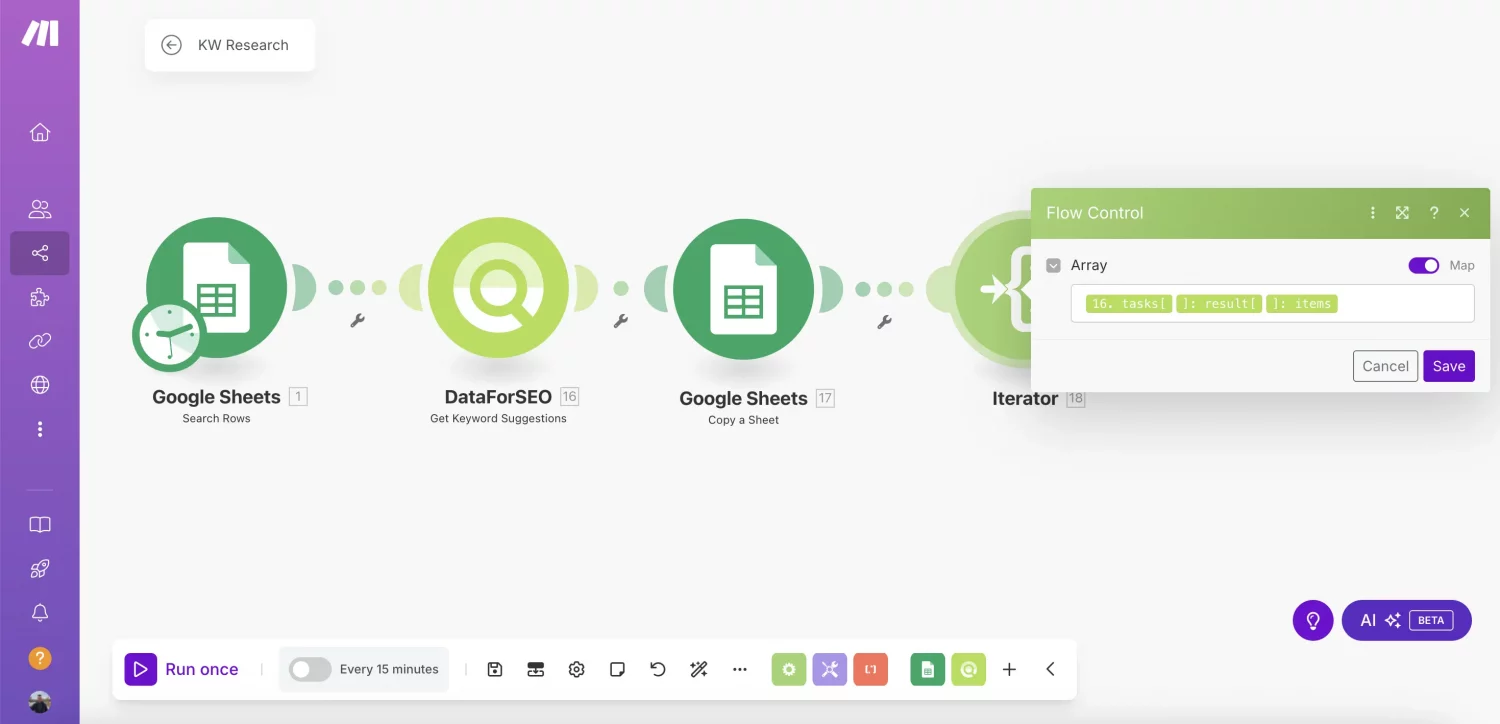
Task: Expand the Flow Control panel to fullscreen
Action: tap(1403, 213)
